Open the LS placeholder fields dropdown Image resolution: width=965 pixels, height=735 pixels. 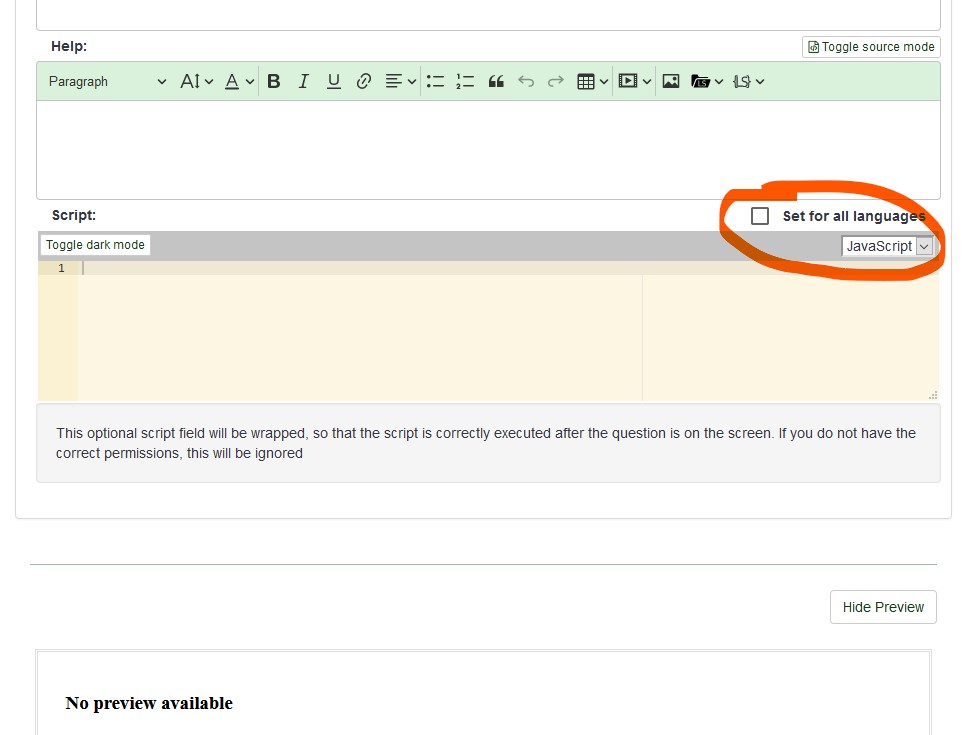[748, 81]
